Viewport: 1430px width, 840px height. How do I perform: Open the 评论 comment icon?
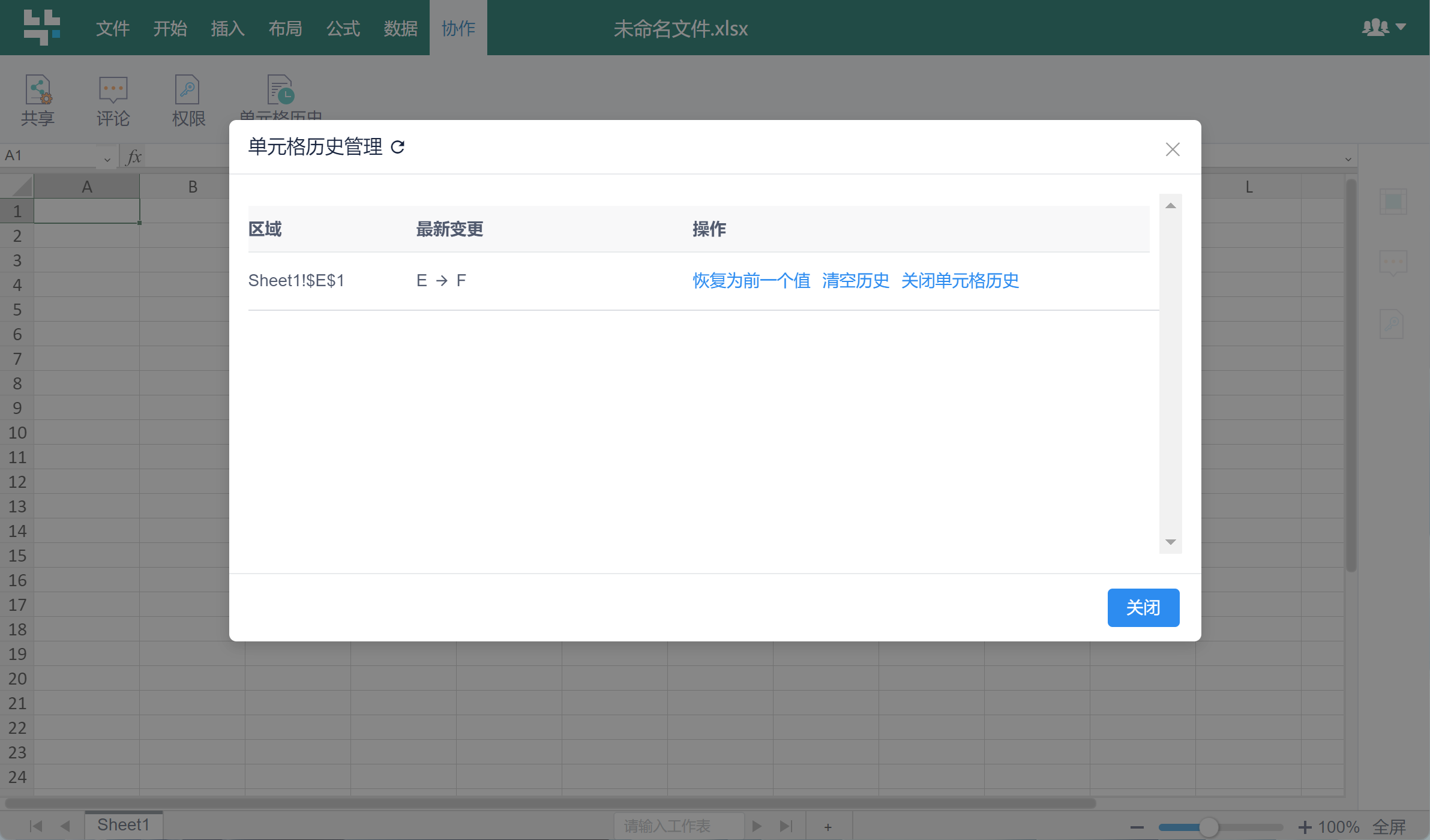(113, 101)
